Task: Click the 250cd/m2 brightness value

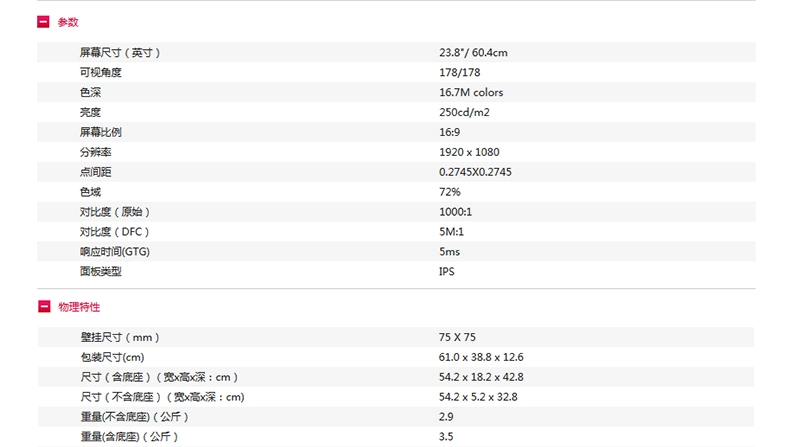Action: tap(464, 112)
